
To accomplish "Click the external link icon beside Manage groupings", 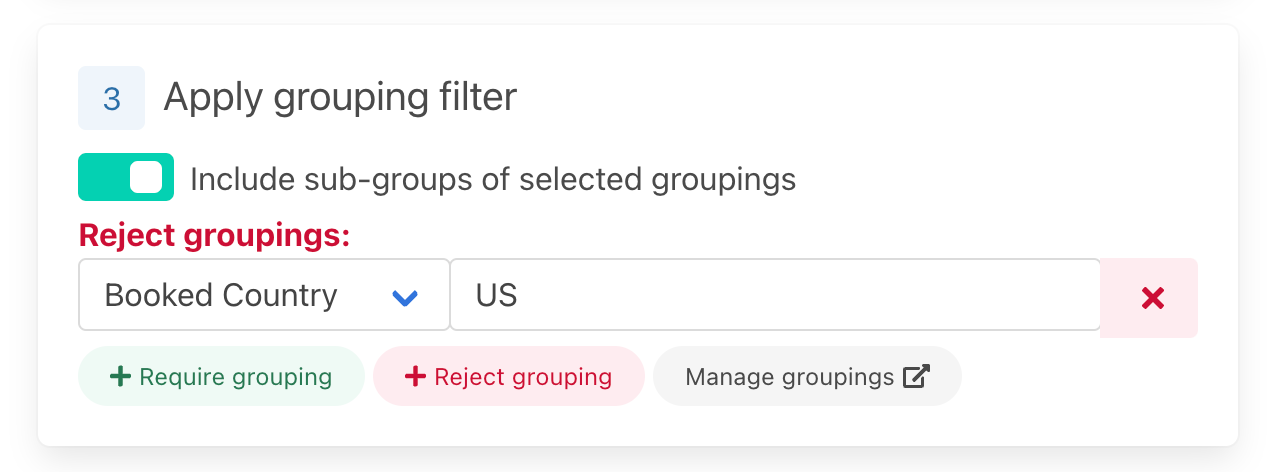I will (x=916, y=377).
